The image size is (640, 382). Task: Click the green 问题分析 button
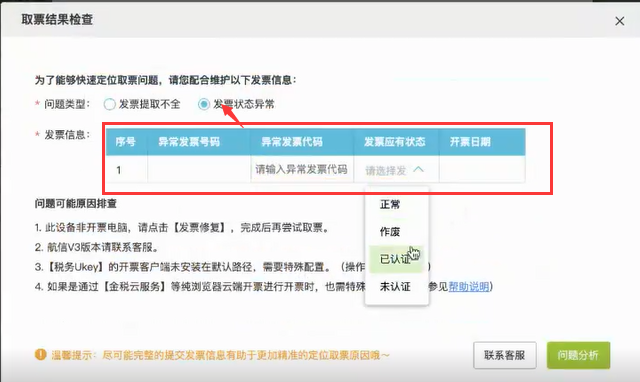pos(578,355)
